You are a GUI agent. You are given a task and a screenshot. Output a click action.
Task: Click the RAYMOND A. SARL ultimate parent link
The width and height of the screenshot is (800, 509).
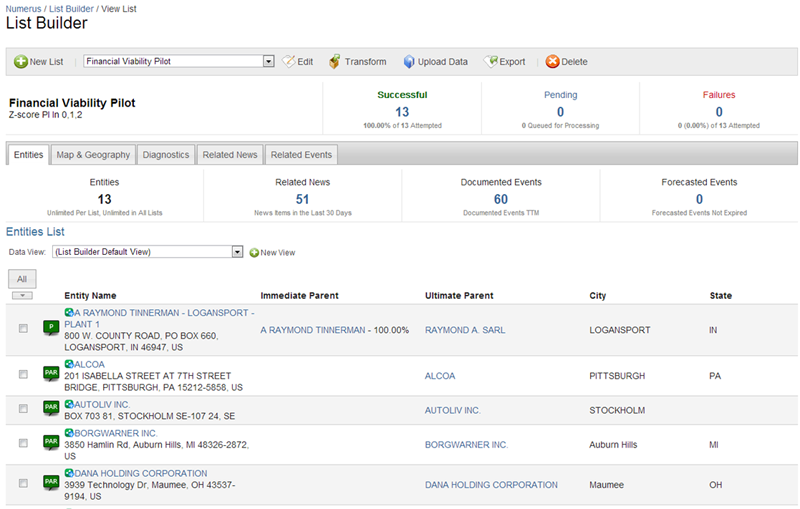point(466,330)
